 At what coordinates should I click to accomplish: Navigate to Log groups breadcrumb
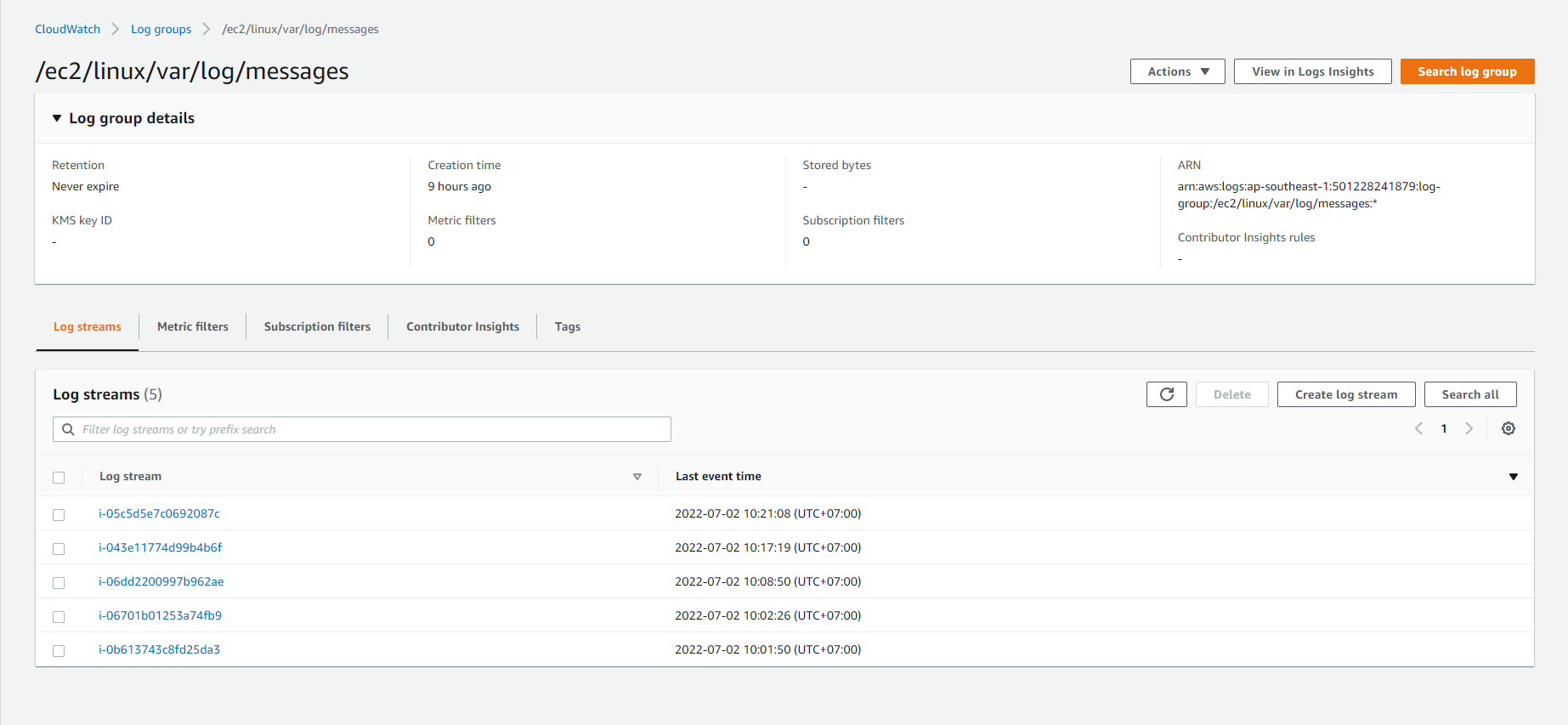coord(161,29)
